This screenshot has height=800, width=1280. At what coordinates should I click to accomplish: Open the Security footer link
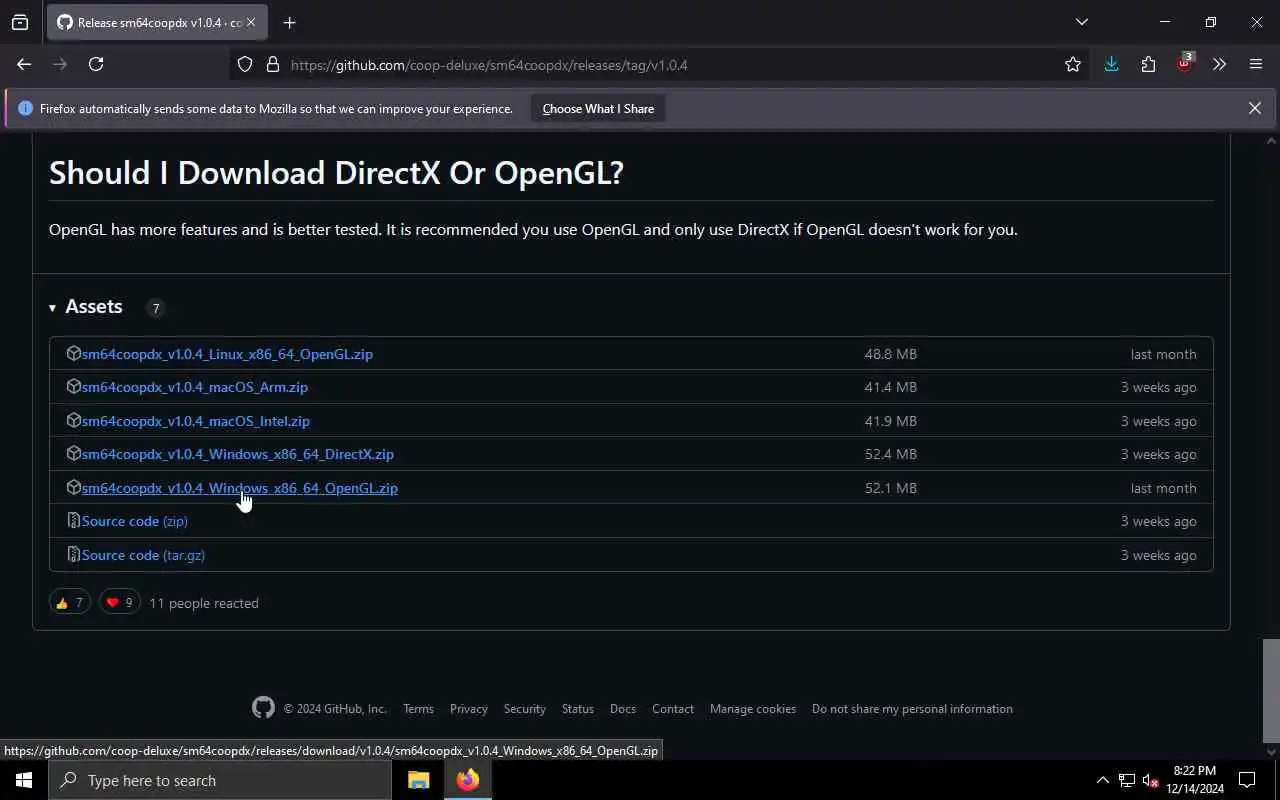pos(525,709)
